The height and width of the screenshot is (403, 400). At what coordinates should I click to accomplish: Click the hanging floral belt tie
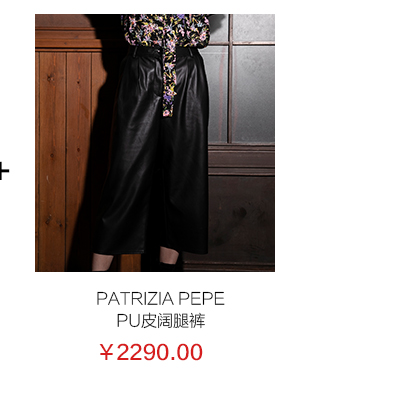click(x=169, y=82)
